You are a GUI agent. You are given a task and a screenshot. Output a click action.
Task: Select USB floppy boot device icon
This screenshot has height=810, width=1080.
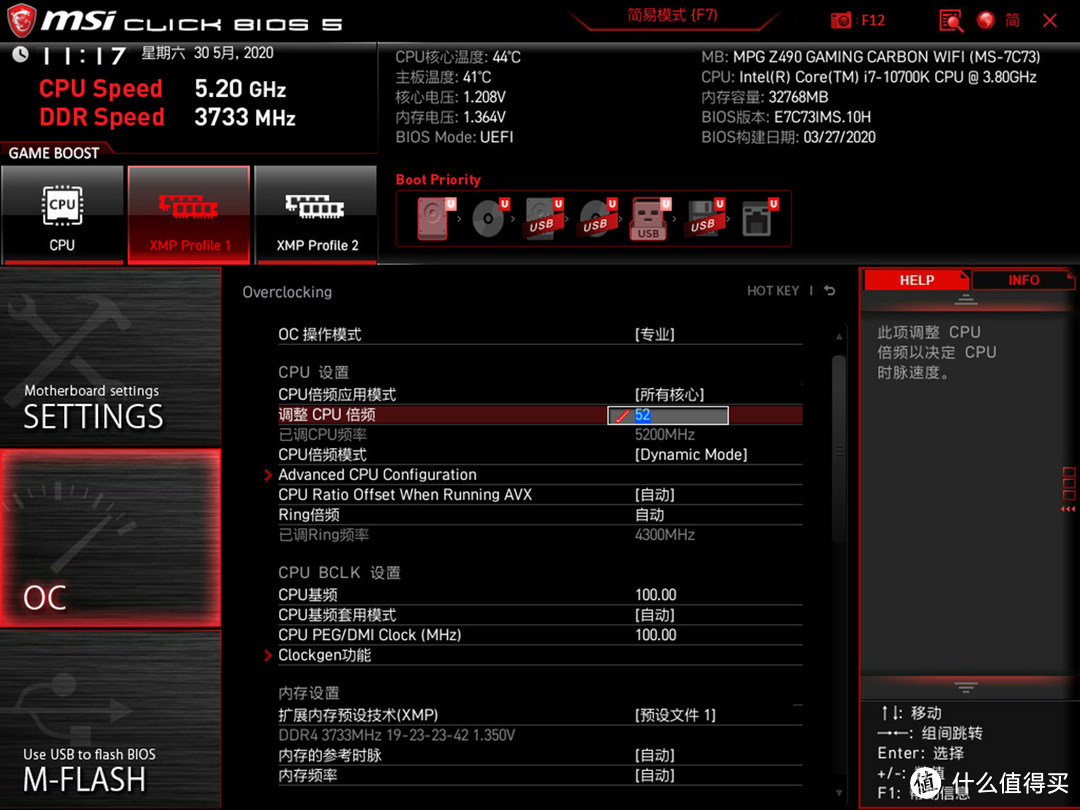pyautogui.click(x=705, y=218)
